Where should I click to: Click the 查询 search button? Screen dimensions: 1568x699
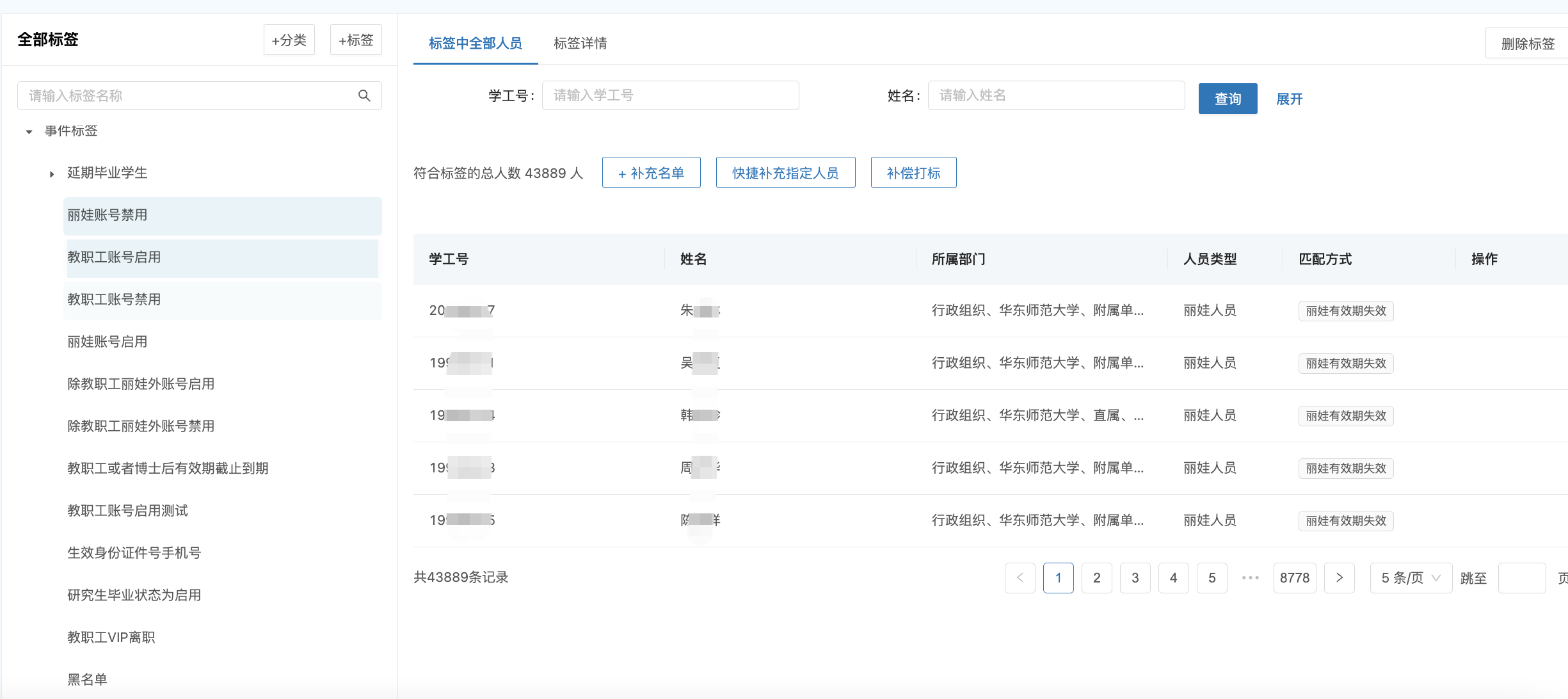pos(1228,99)
